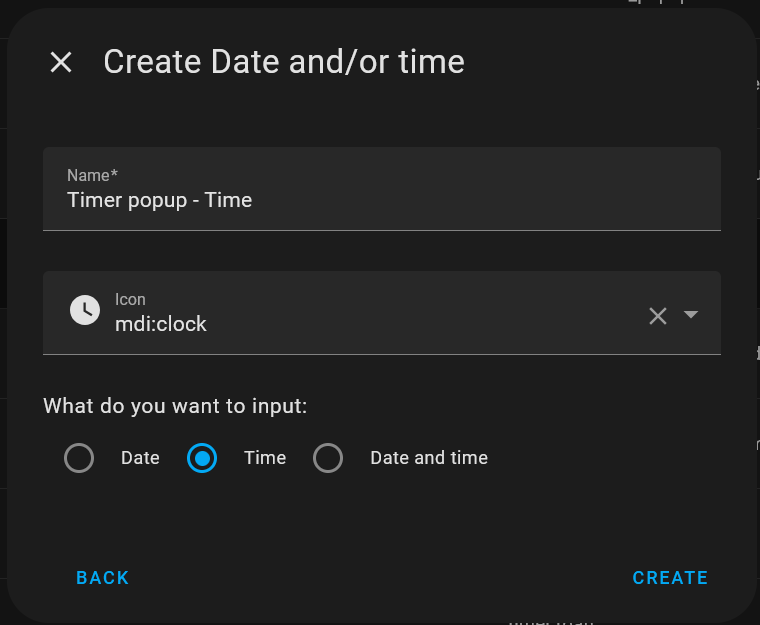Image resolution: width=760 pixels, height=625 pixels.
Task: Clear the selected mdi:clock icon
Action: coord(658,316)
